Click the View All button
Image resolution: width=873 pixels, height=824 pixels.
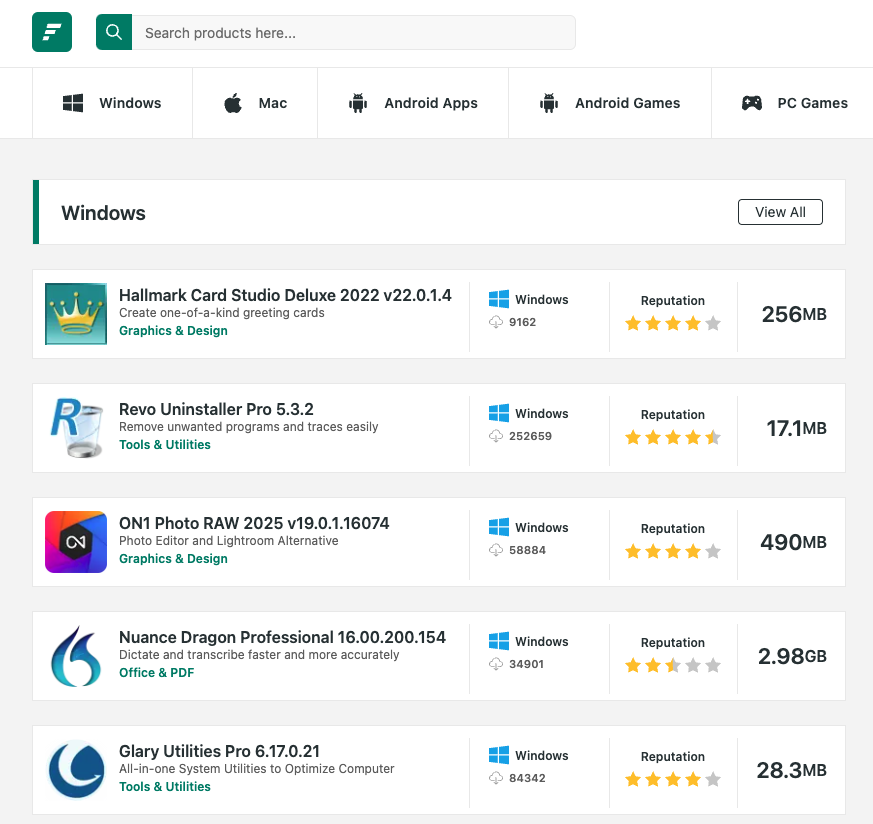pyautogui.click(x=780, y=212)
